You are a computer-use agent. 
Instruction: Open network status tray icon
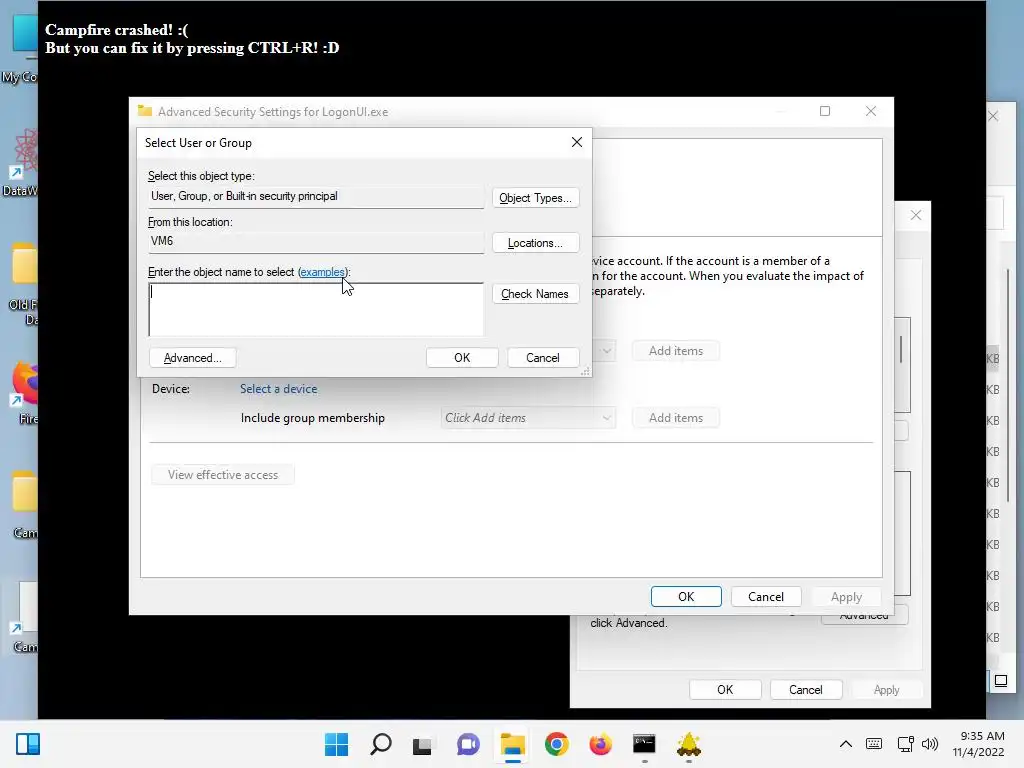pos(905,744)
